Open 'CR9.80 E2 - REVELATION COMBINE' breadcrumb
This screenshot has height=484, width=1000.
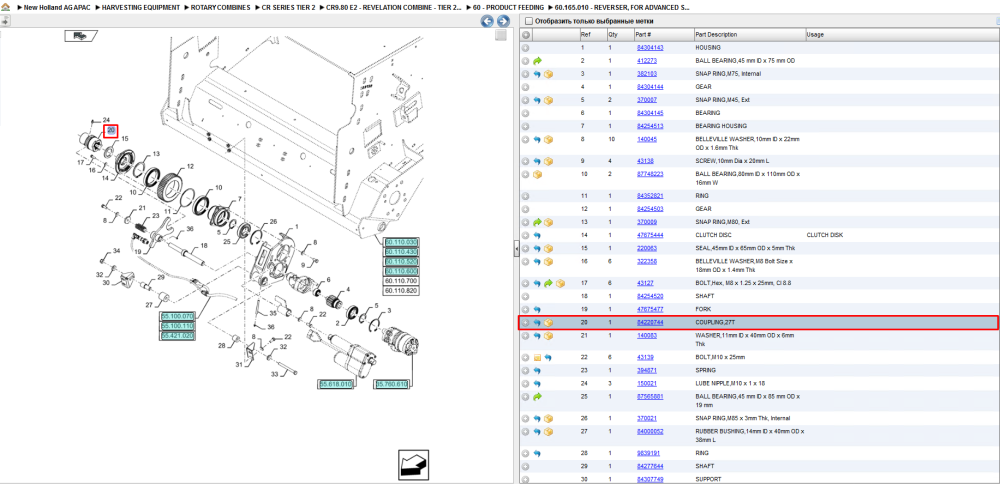(x=393, y=7)
